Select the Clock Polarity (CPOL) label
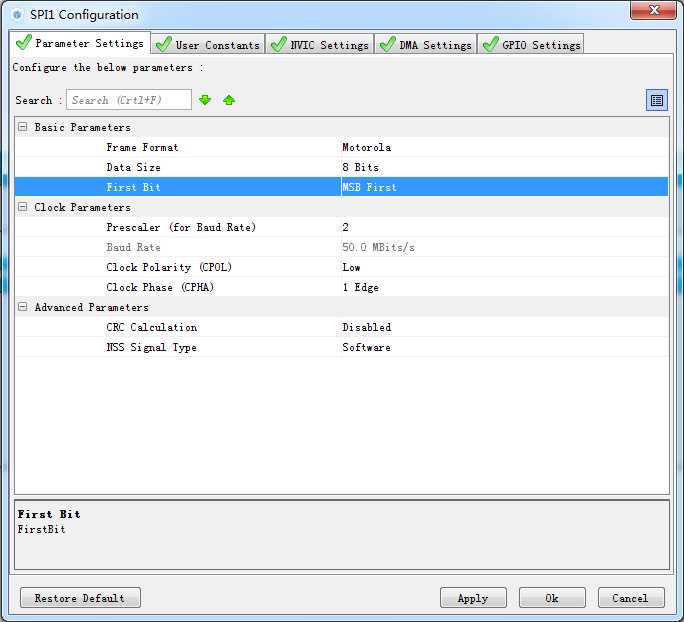Screen dimensions: 684x622 [x=169, y=267]
